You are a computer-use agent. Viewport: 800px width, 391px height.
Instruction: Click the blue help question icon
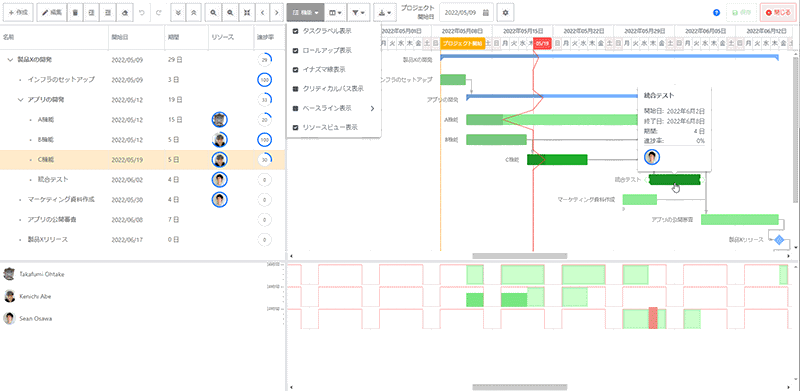(716, 12)
